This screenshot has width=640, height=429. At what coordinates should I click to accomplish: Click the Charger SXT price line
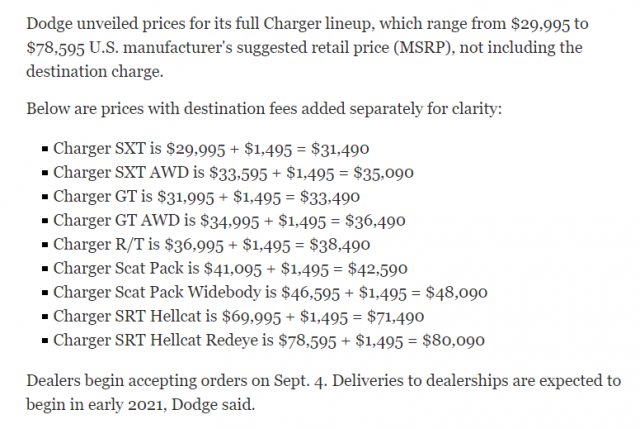click(210, 148)
